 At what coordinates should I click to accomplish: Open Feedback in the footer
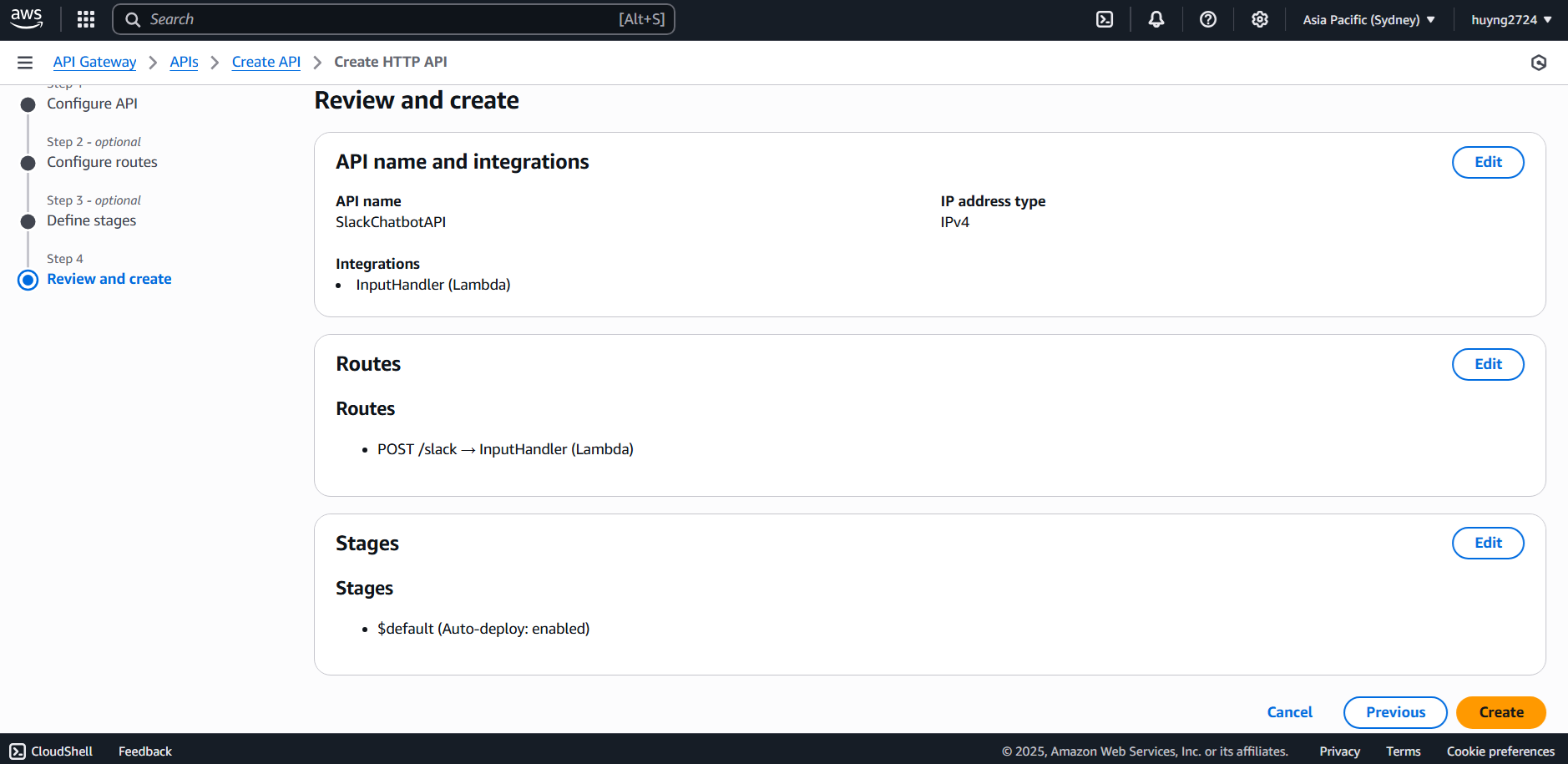(x=145, y=751)
